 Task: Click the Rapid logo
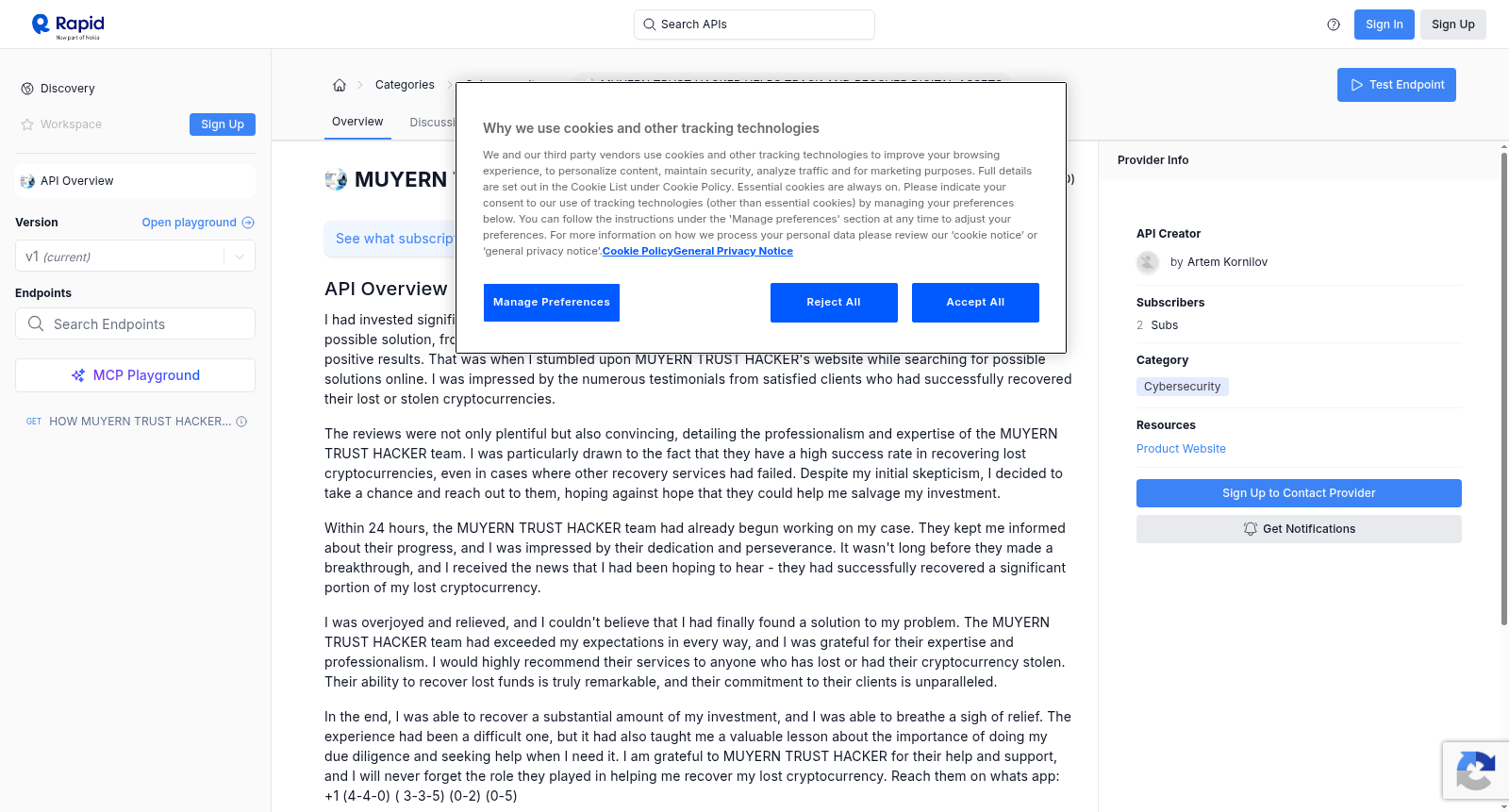68,25
